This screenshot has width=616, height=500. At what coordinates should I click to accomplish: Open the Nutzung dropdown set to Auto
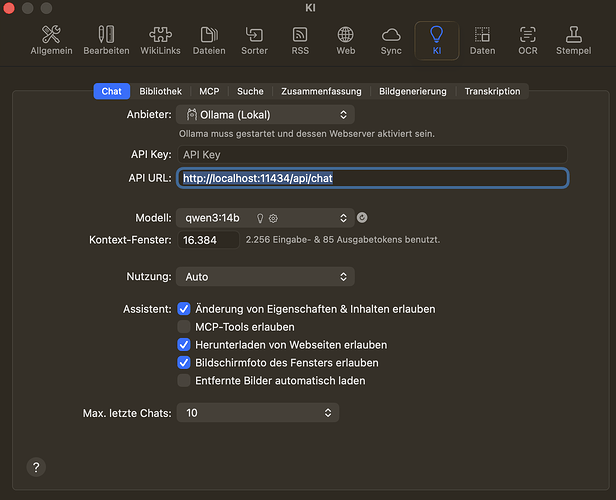266,277
